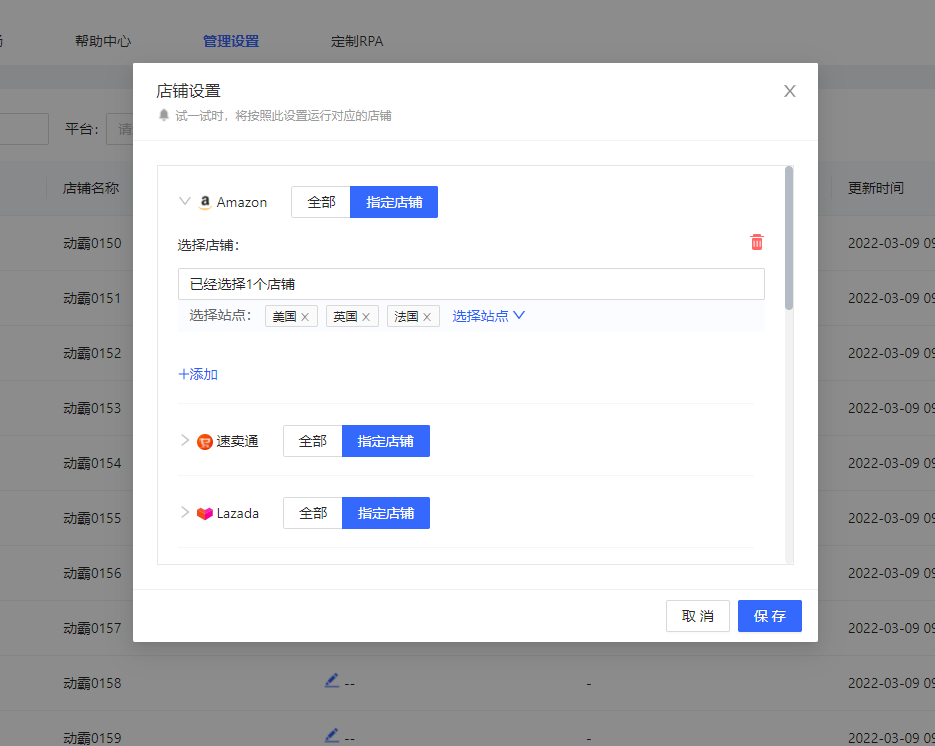
Task: Click the 动霸0154 row name
Action: click(92, 463)
